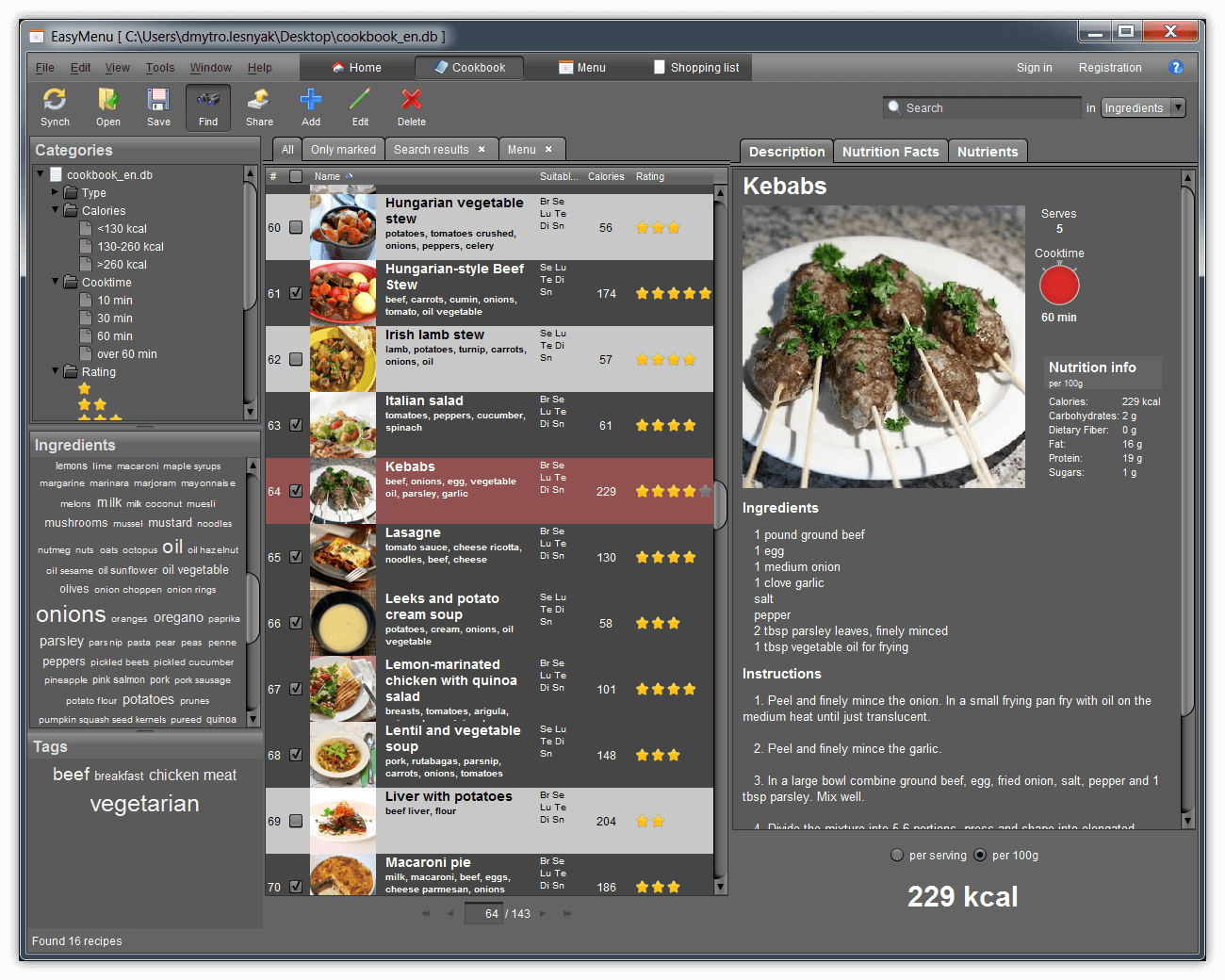Click the Share toolbar icon
This screenshot has height=980, width=1225.
[259, 99]
